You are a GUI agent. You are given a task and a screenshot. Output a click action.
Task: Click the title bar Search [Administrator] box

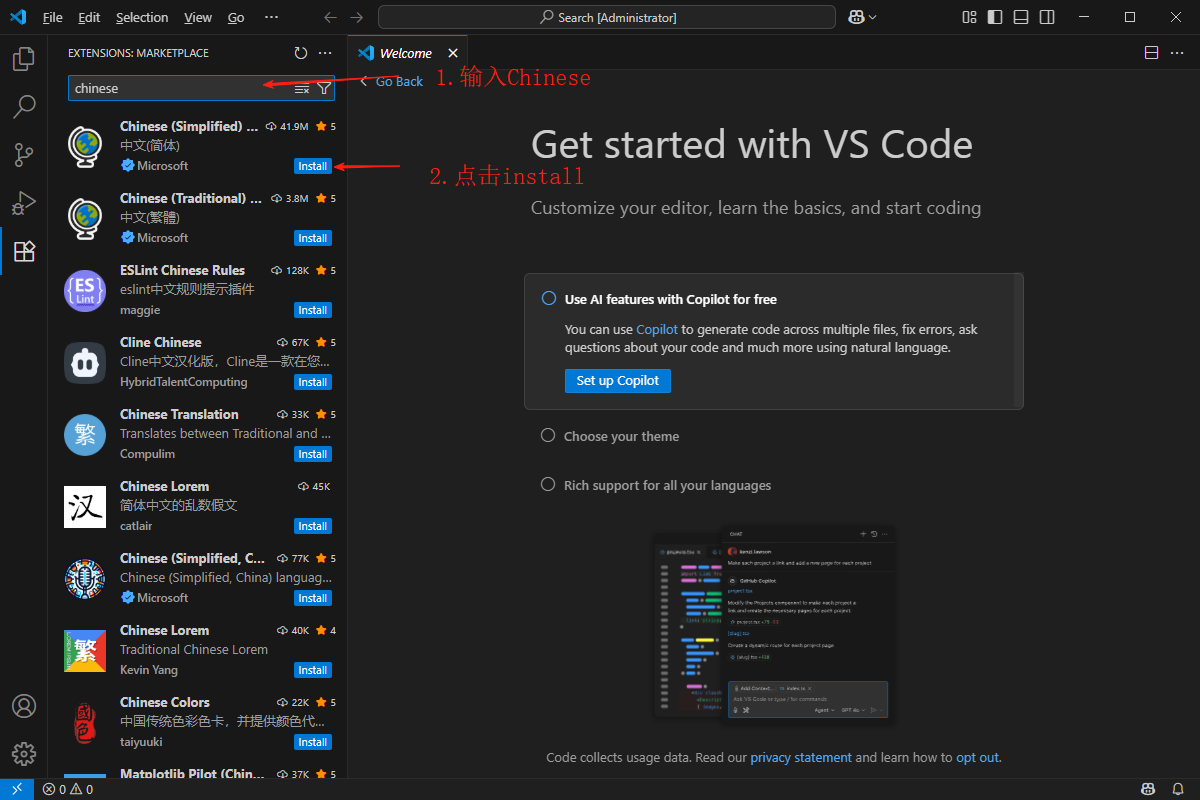[607, 17]
